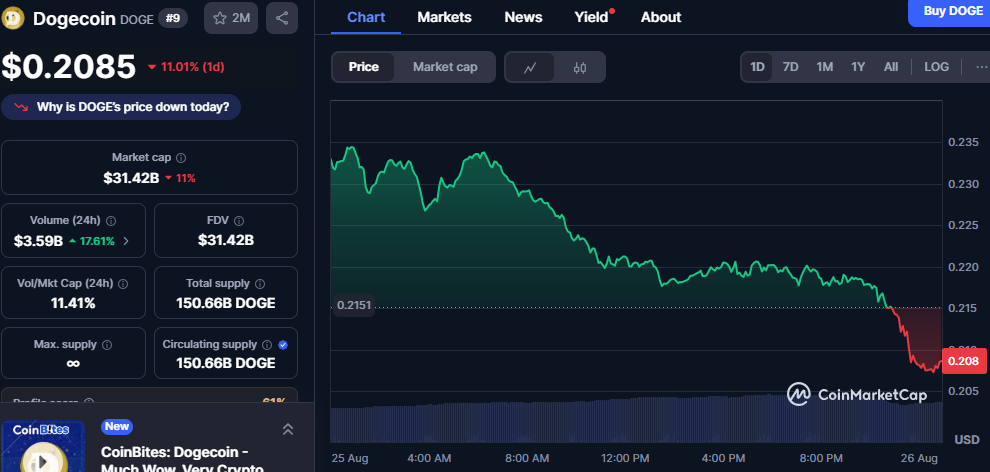This screenshot has height=472, width=990.
Task: Click the $31.42B market cap value
Action: (131, 178)
